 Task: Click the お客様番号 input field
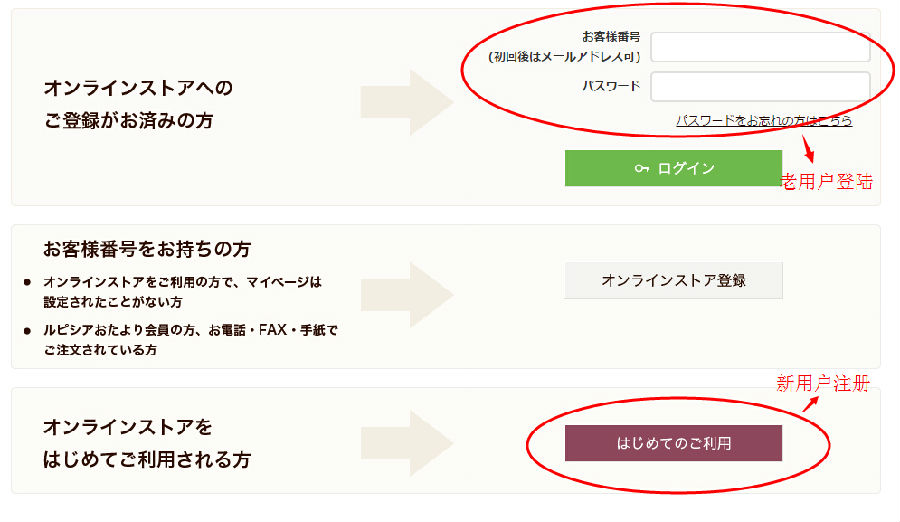760,47
